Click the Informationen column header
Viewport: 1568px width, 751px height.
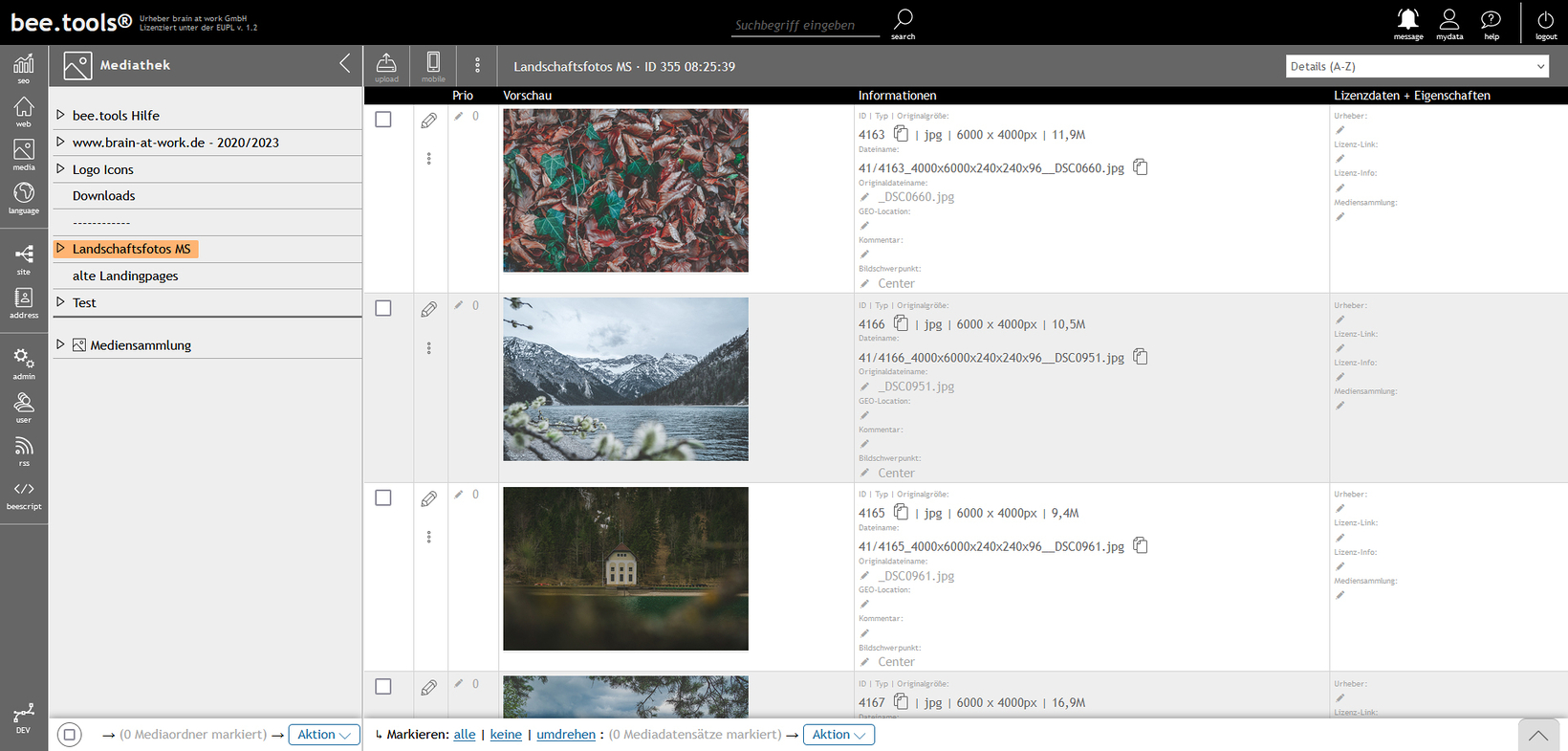click(x=897, y=96)
